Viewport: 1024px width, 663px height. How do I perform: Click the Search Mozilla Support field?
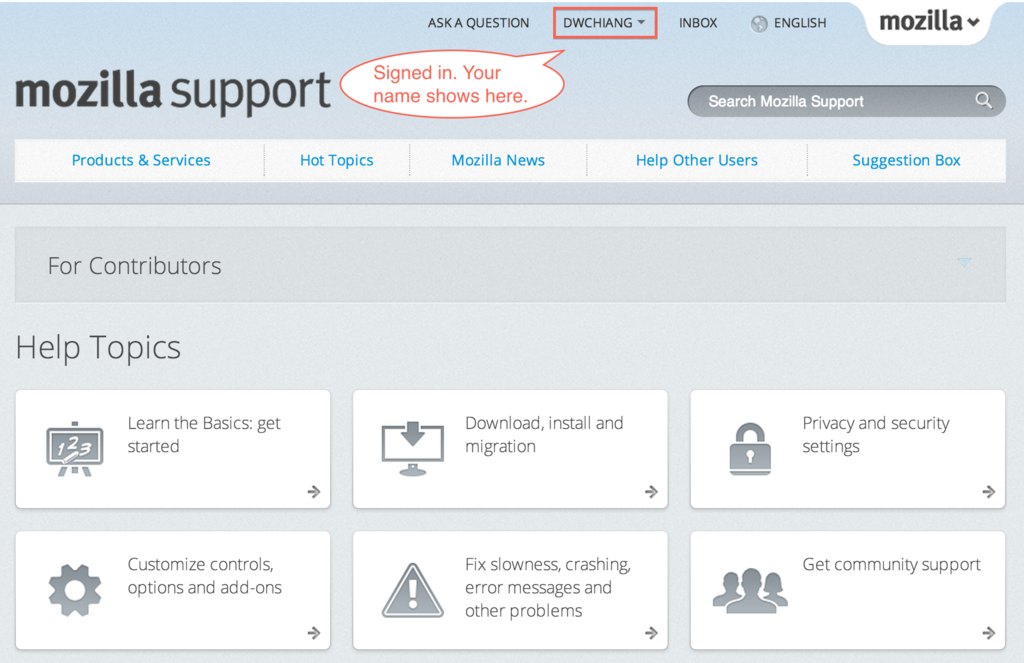click(846, 101)
